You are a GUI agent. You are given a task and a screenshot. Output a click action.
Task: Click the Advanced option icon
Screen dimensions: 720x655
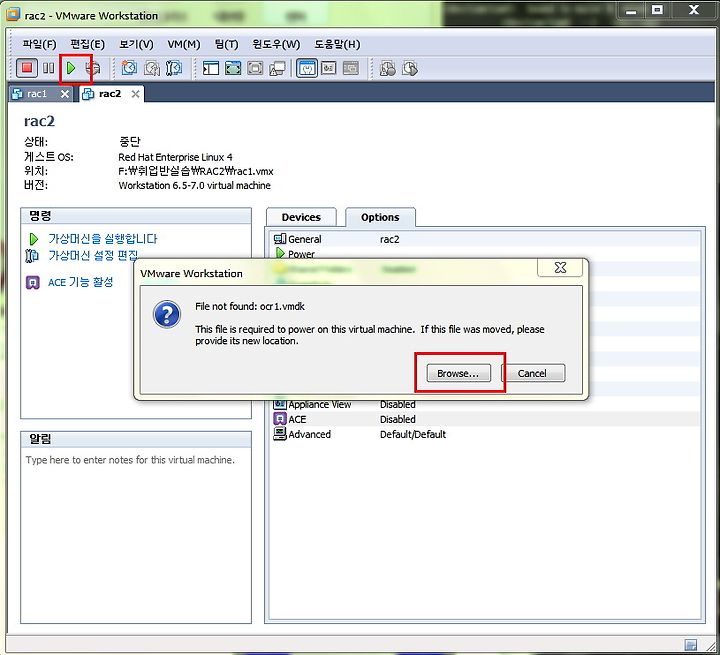(280, 434)
